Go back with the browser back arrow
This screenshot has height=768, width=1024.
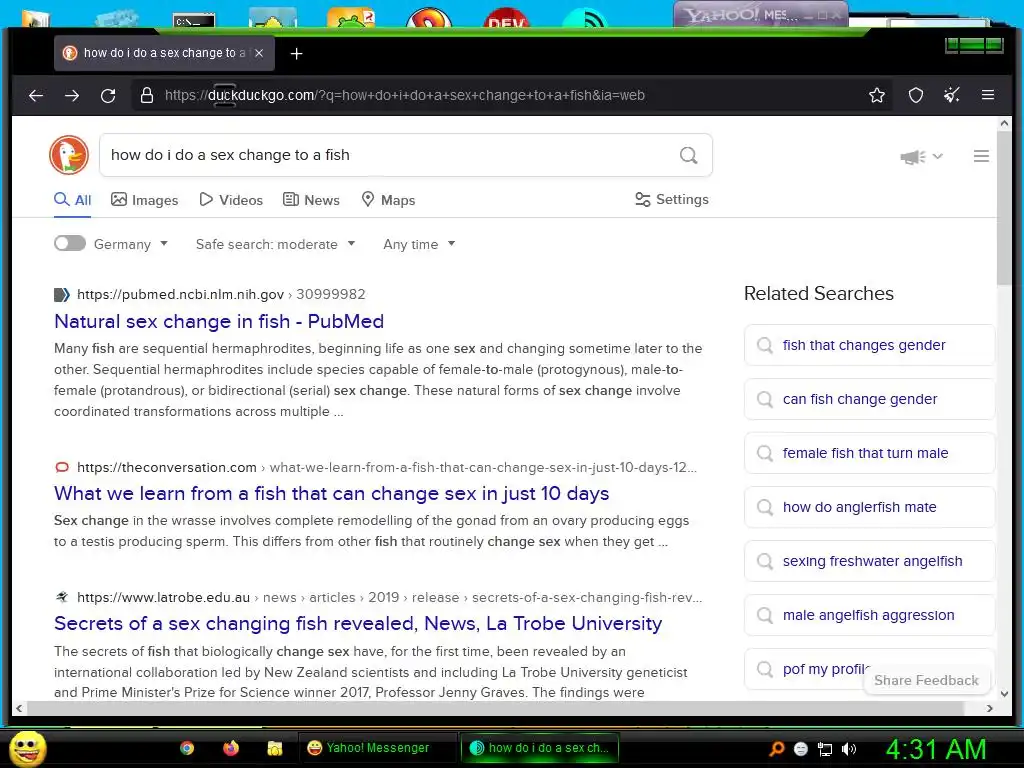coord(36,95)
